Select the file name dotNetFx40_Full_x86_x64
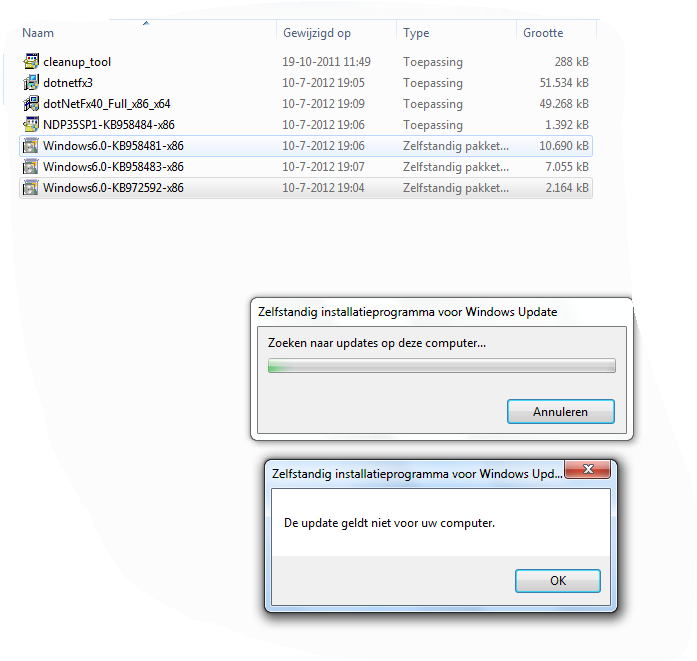 tap(107, 104)
